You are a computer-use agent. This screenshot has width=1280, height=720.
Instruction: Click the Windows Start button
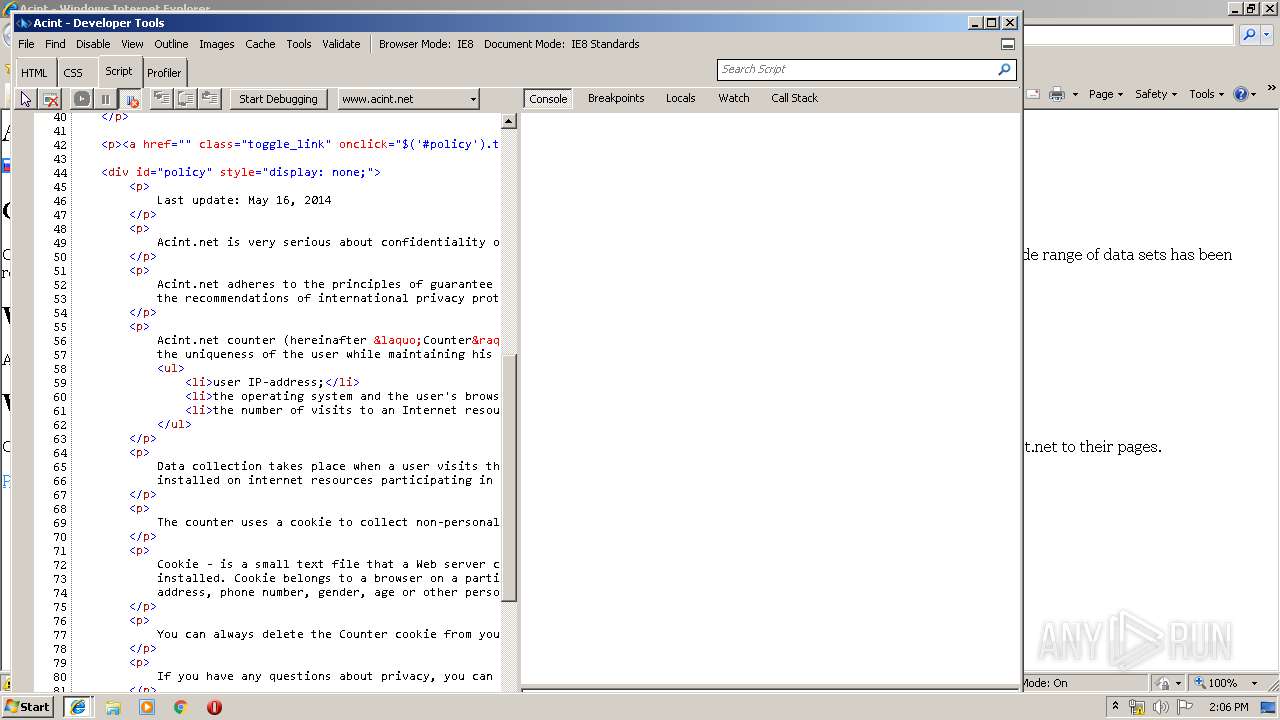pos(27,706)
